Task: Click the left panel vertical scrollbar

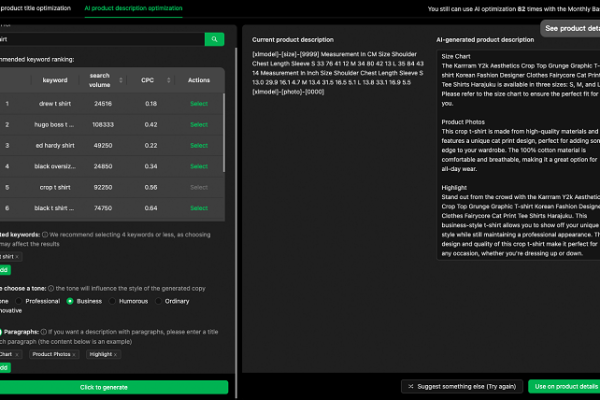Action: pyautogui.click(x=236, y=222)
